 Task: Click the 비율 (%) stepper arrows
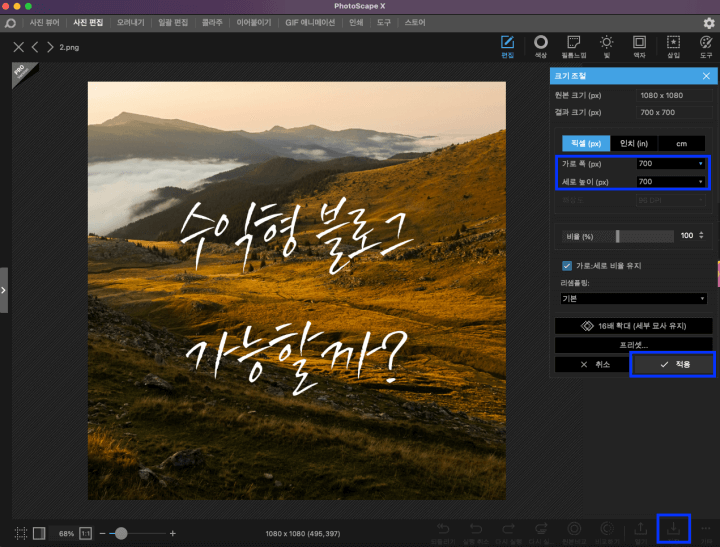coord(701,235)
